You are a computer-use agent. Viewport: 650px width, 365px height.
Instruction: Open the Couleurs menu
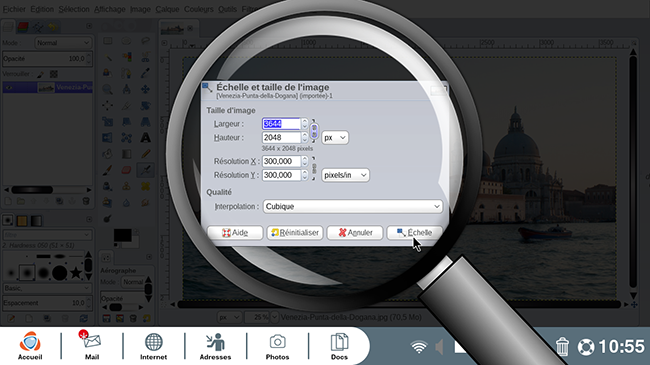pyautogui.click(x=199, y=9)
